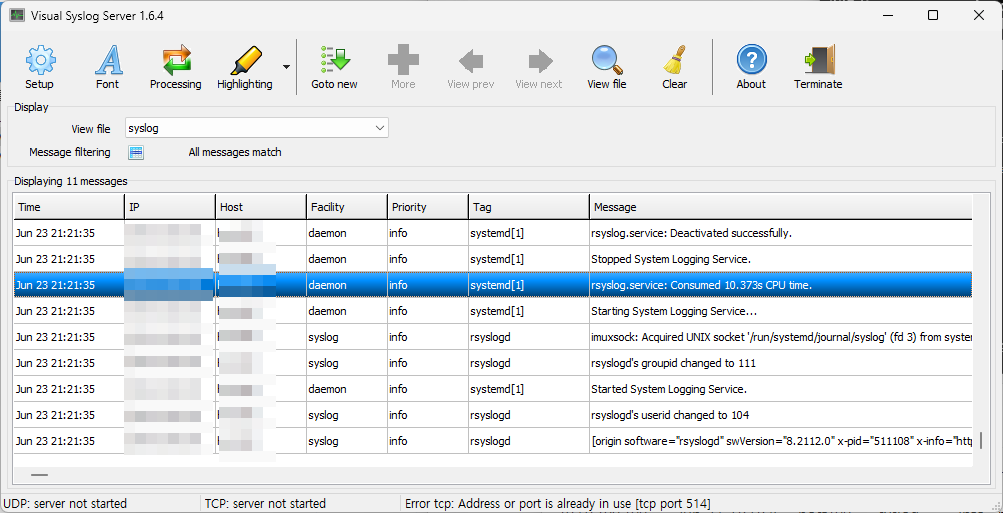Select 'Starting System Logging Service…' message
This screenshot has width=1003, height=513.
tap(674, 311)
